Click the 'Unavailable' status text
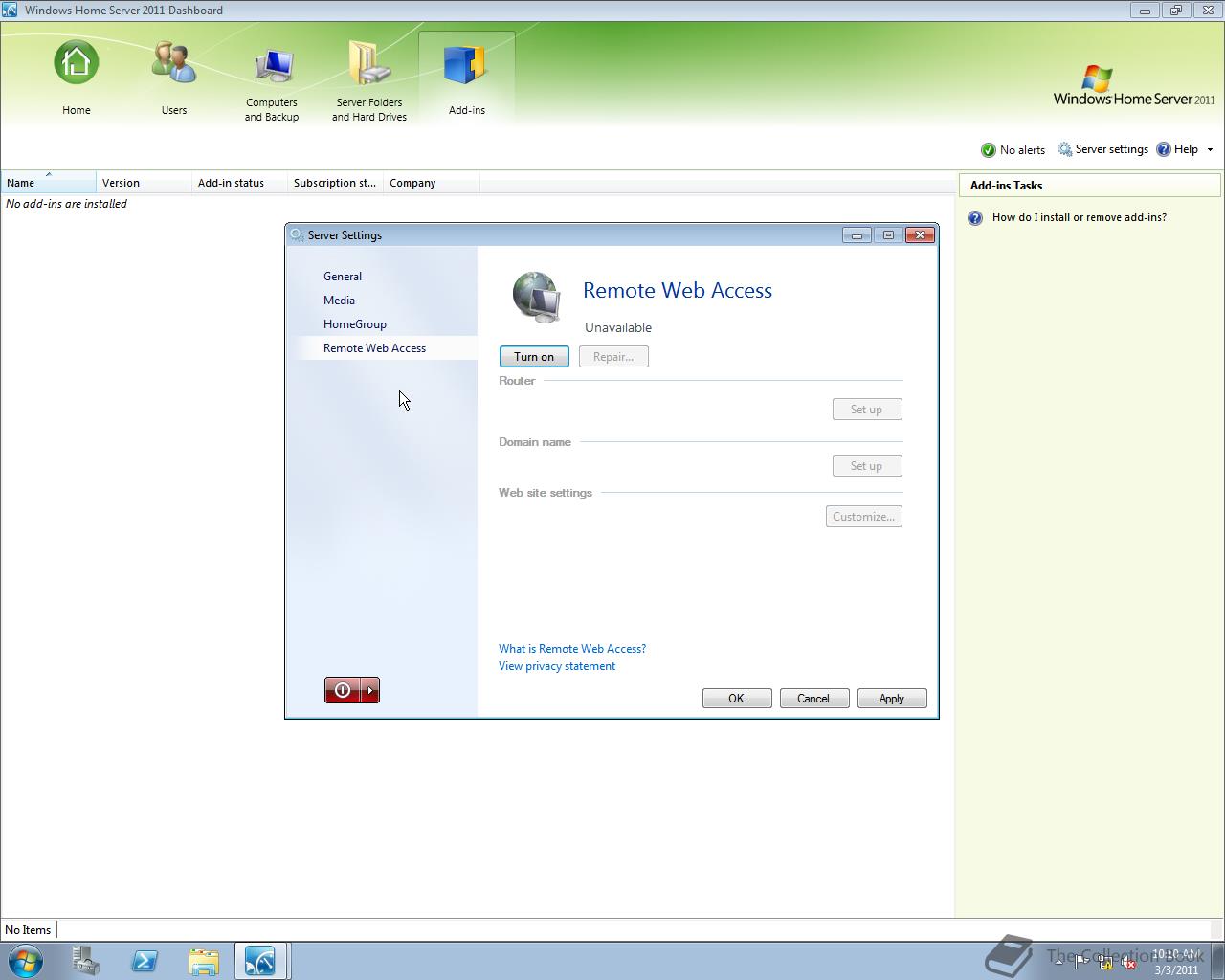 tap(618, 327)
